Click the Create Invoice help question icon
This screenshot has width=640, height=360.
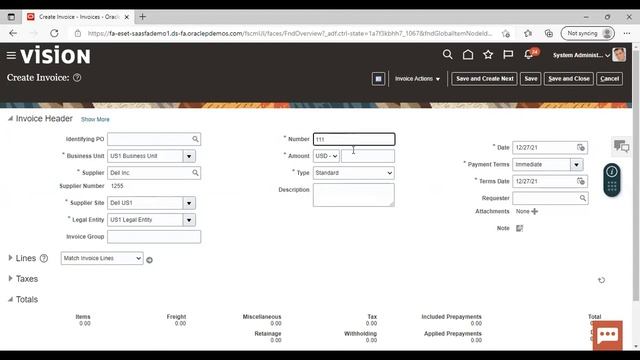[x=77, y=78]
